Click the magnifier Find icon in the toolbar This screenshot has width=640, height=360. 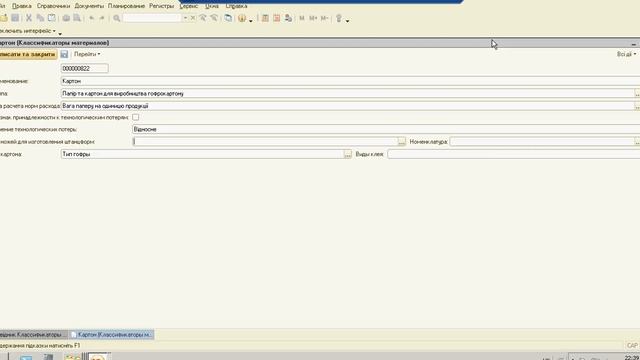[116, 18]
